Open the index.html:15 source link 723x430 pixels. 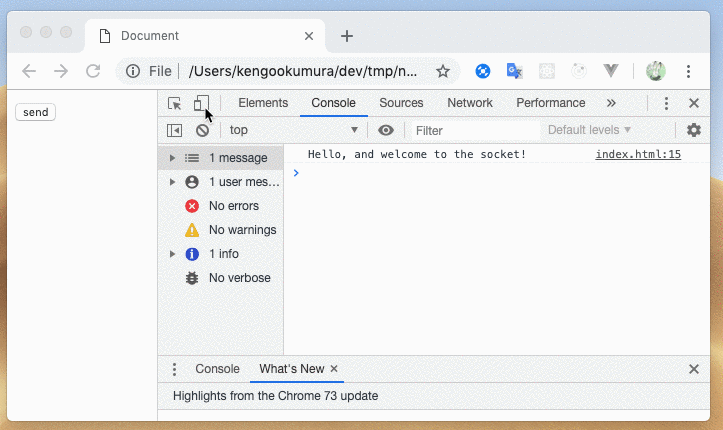tap(638, 154)
